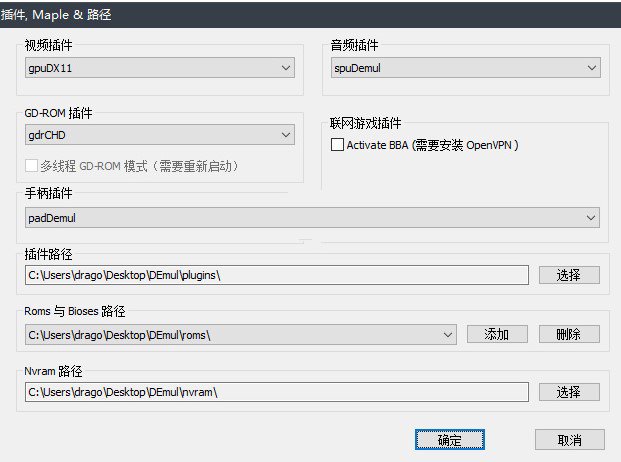Focus the Nvram 路径 text field
This screenshot has height=462, width=621.
pos(277,392)
